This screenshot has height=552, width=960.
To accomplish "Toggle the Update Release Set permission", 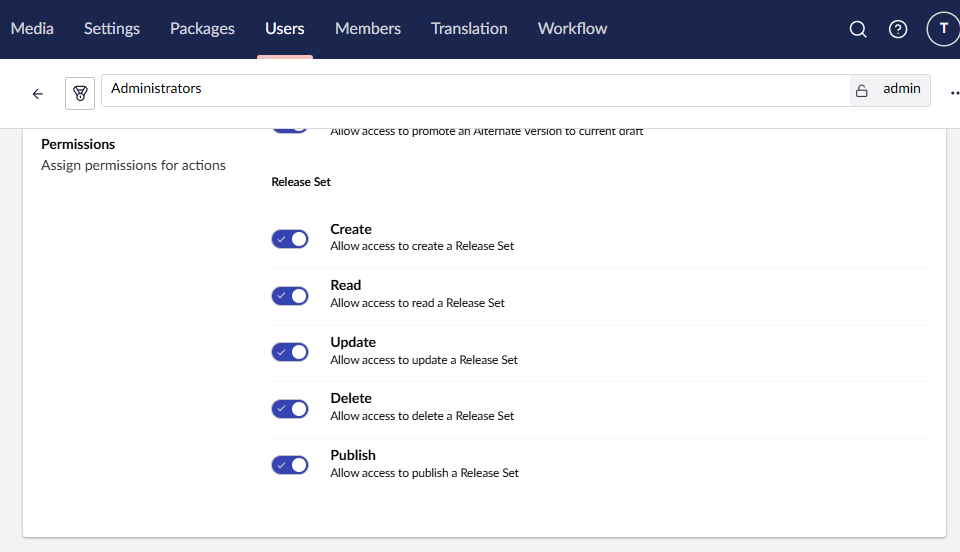I will point(290,352).
